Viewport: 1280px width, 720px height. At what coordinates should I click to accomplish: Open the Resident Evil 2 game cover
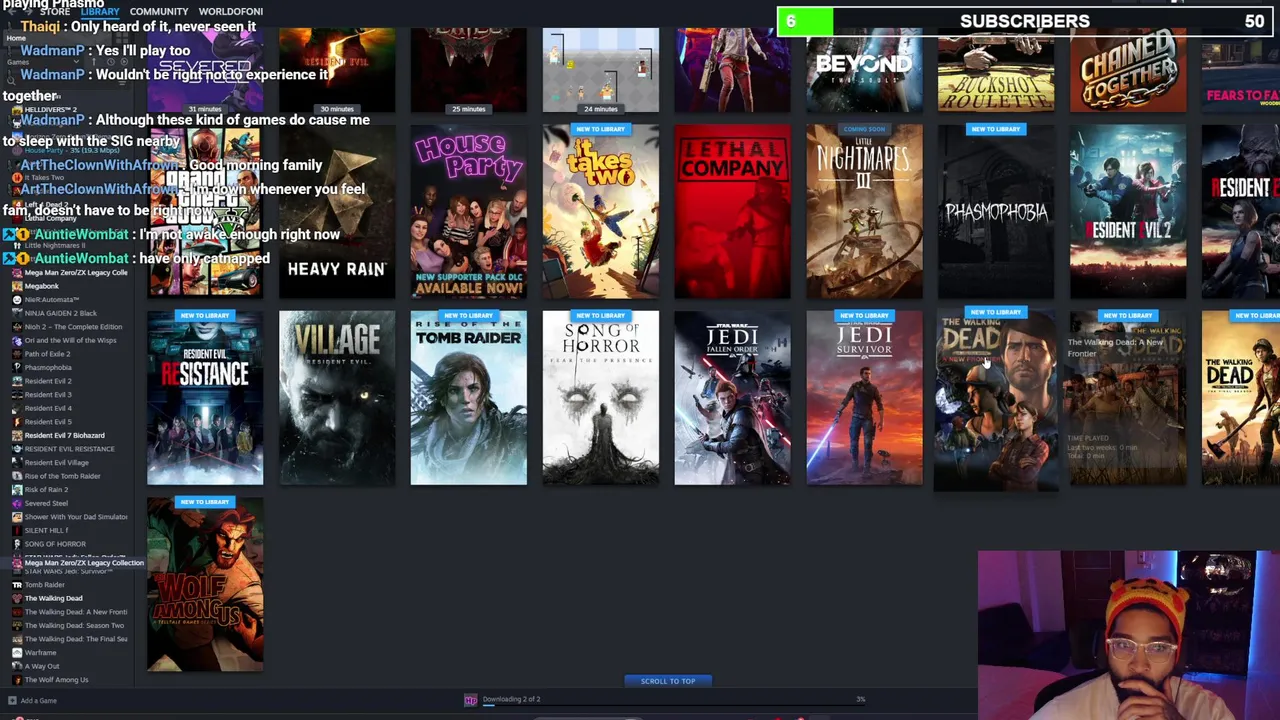coord(1128,211)
